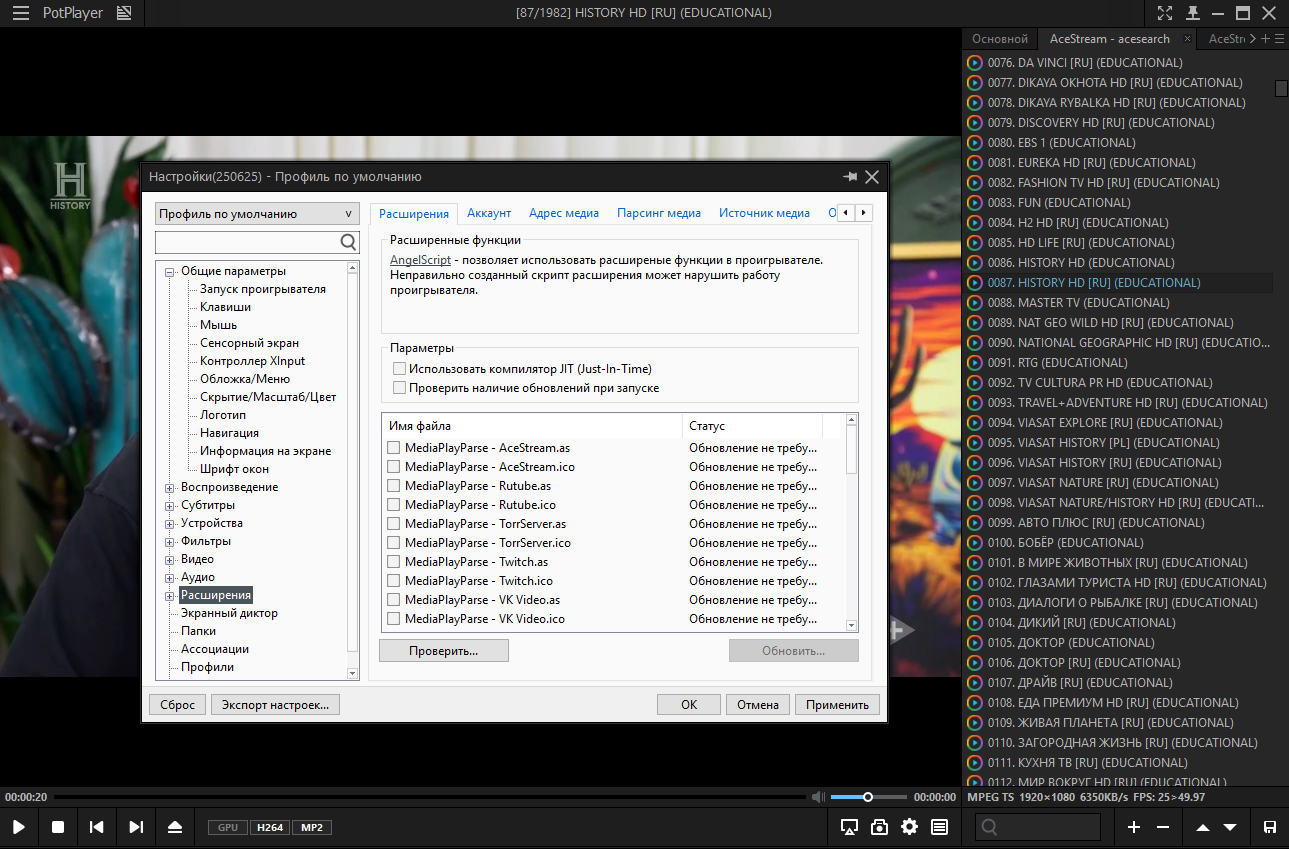Mute audio via the speaker icon

(819, 797)
